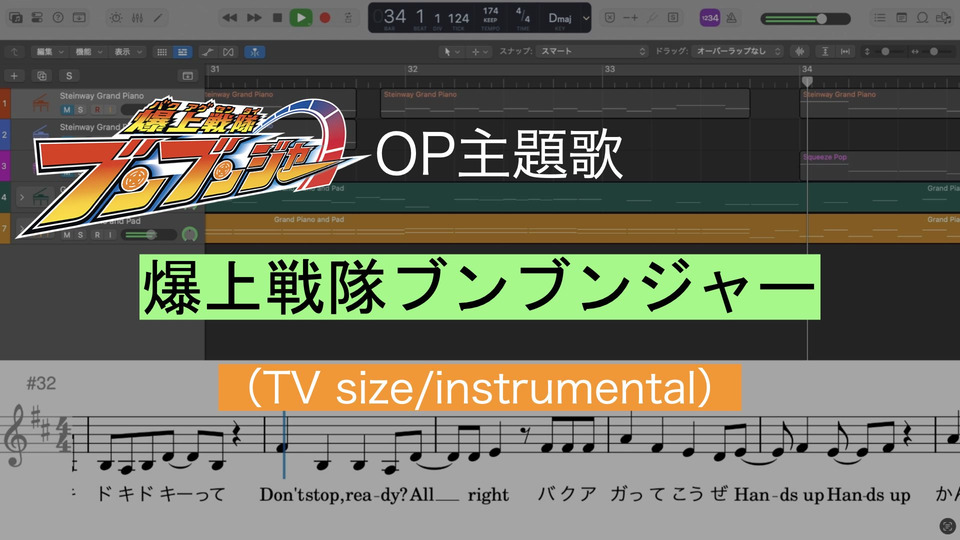The image size is (960, 540).
Task: Expand track 4 disclosure arrow
Action: (21, 197)
